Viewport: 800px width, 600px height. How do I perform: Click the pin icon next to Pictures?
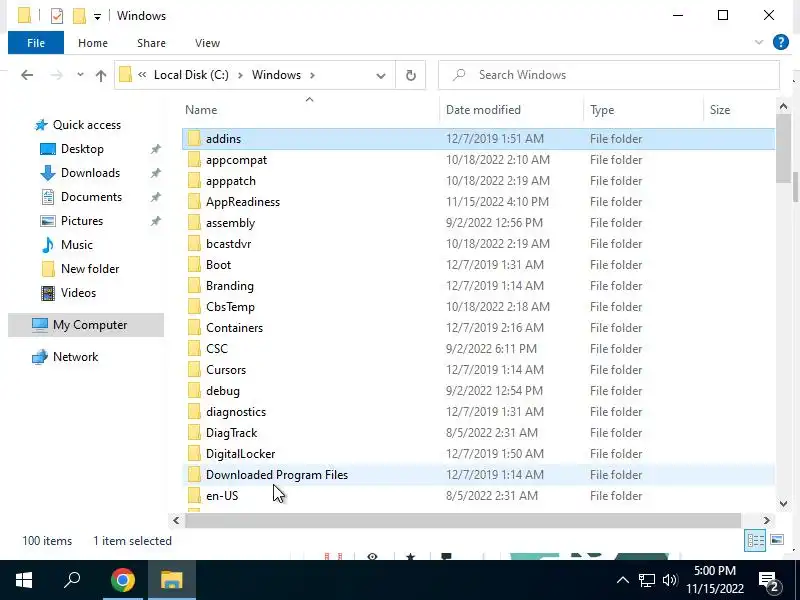point(156,221)
